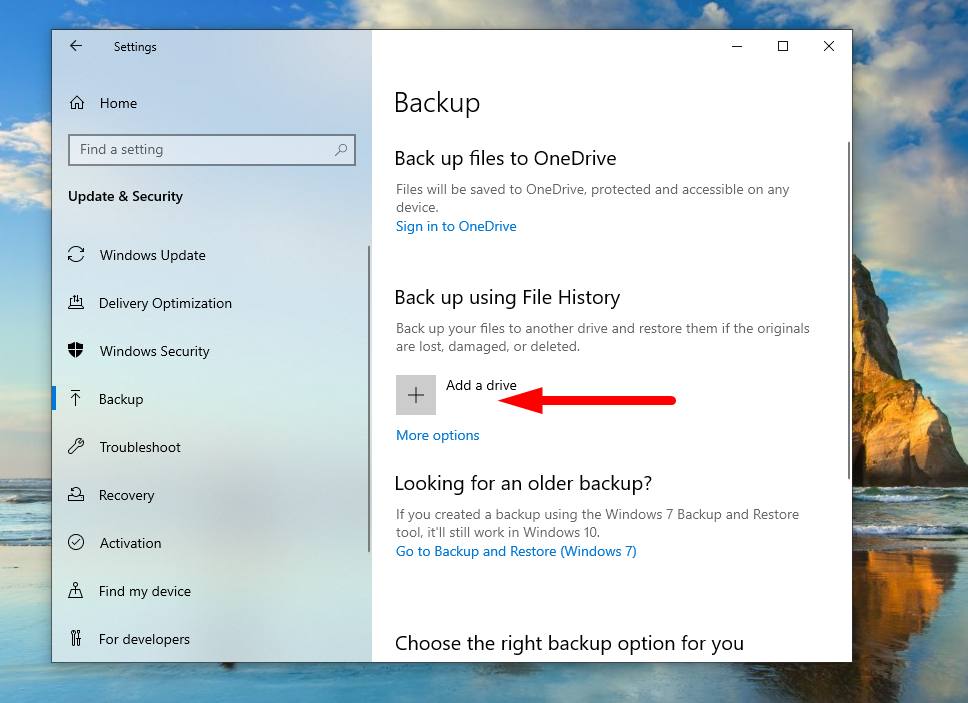Select the Windows Update sync icon
This screenshot has width=968, height=703.
[76, 255]
